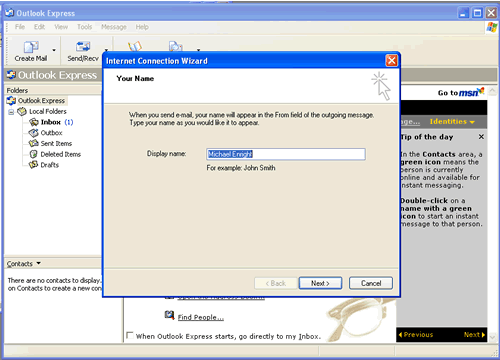Open the Outbox folder
The image size is (500, 360).
click(x=51, y=133)
